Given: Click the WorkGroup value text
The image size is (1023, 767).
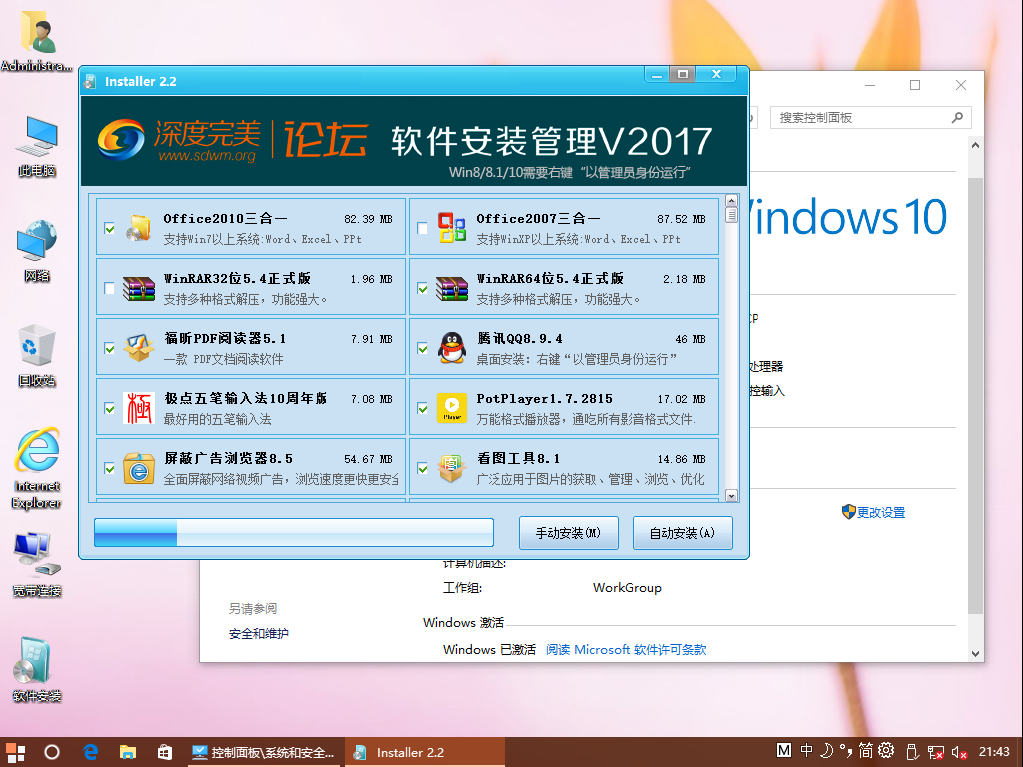Looking at the screenshot, I should [x=627, y=588].
